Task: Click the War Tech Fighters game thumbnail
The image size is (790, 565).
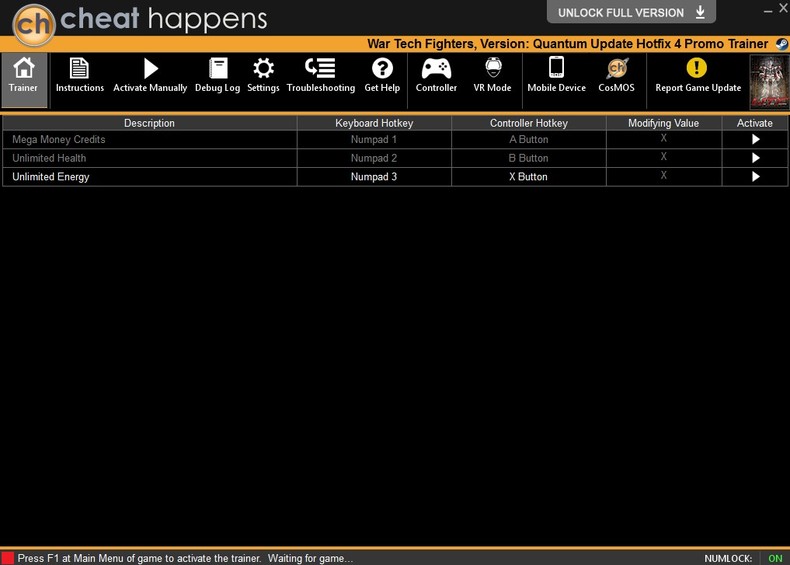Action: pos(769,82)
